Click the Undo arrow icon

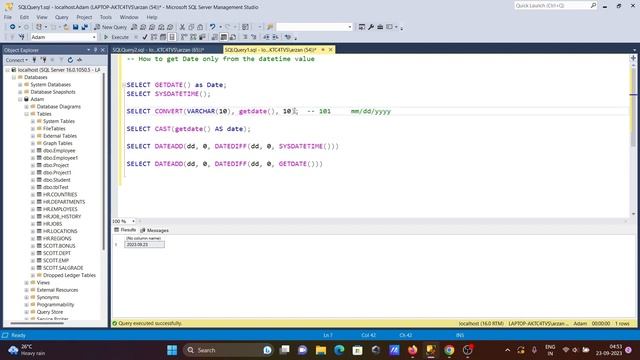[x=212, y=27]
